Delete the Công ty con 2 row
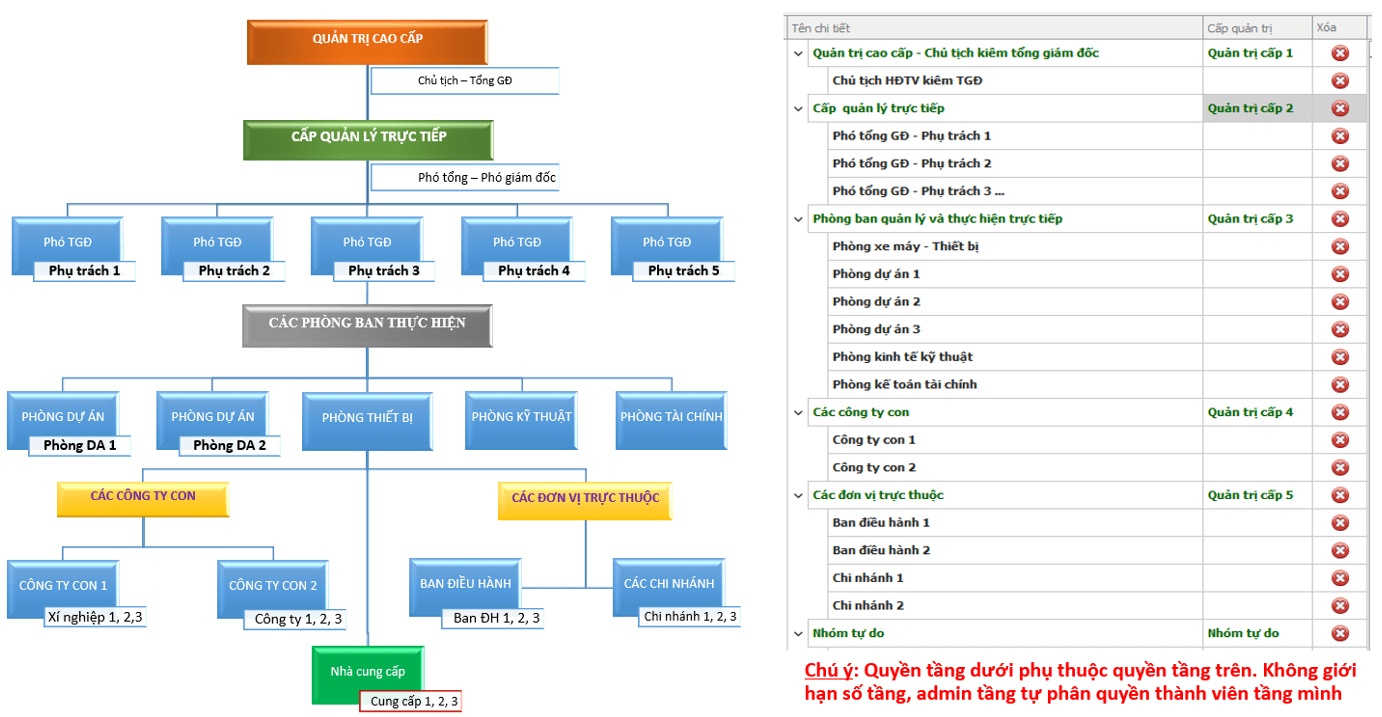 [x=1340, y=468]
